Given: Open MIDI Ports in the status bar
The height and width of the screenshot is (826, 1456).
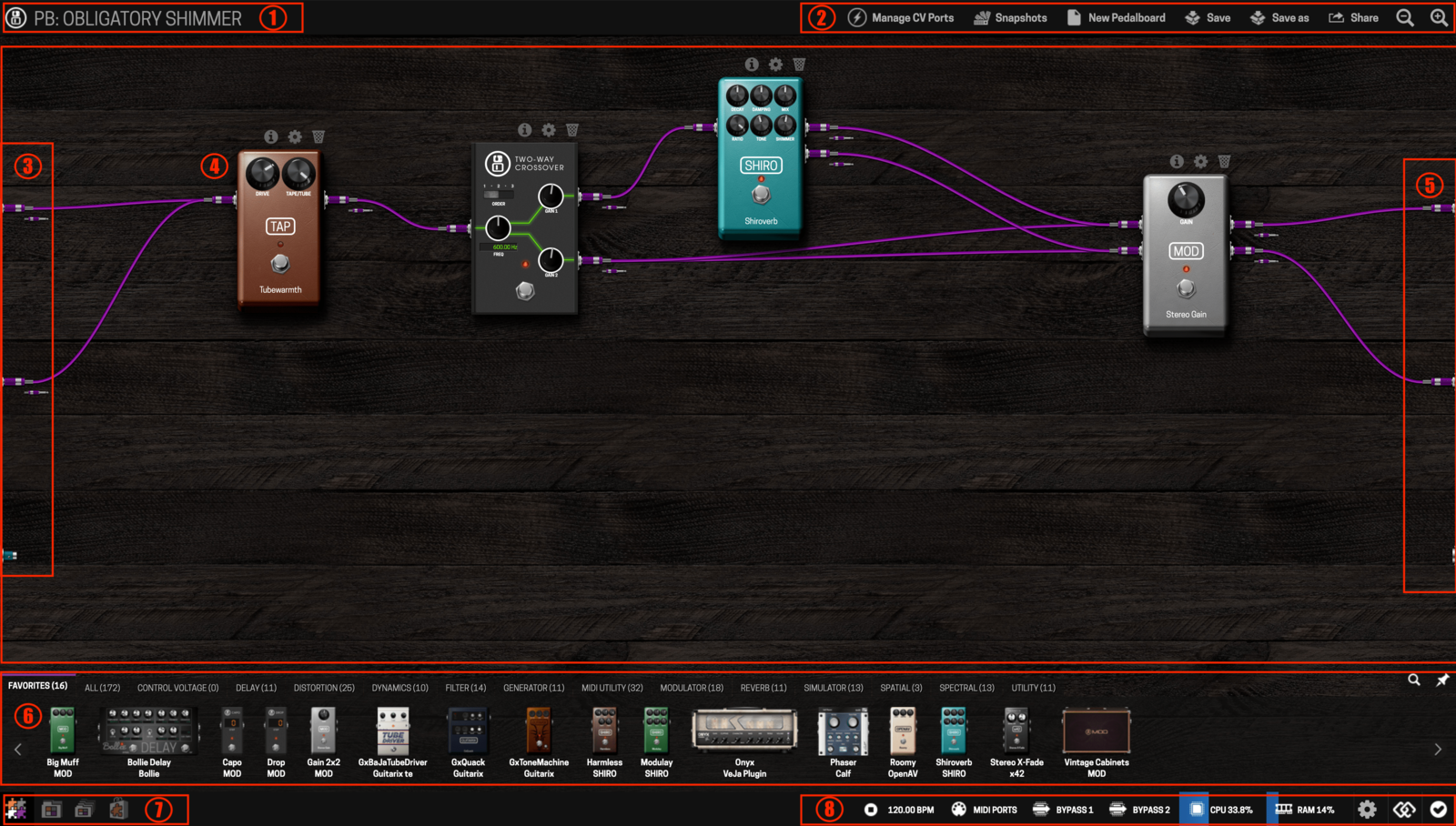Looking at the screenshot, I should pos(984,810).
